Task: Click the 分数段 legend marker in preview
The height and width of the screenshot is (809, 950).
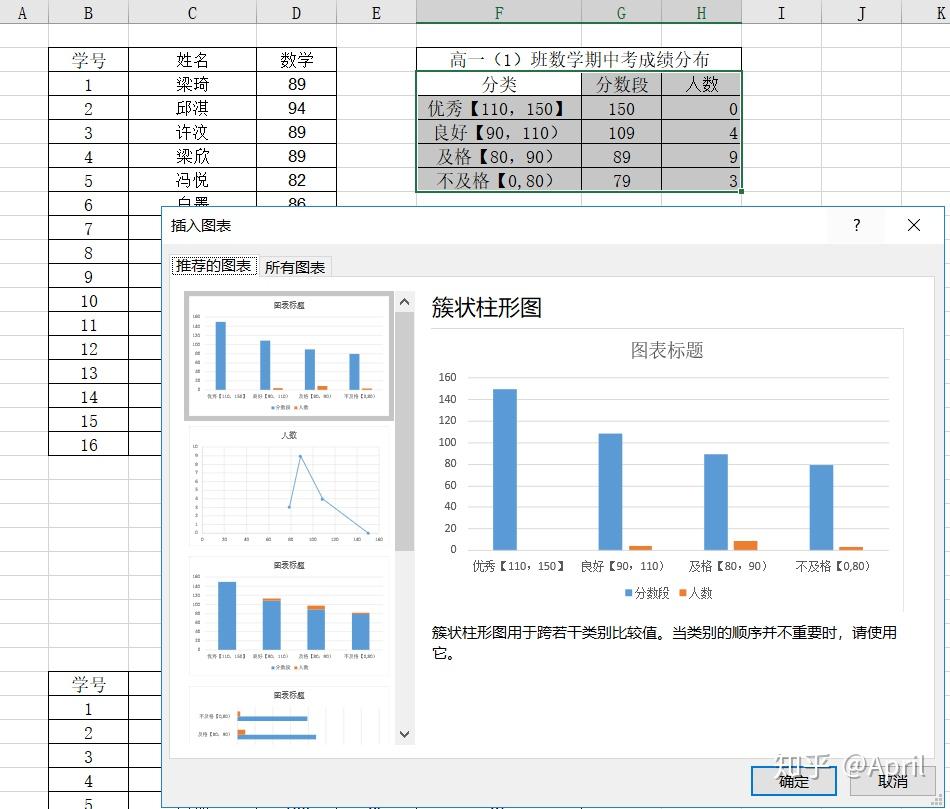Action: point(625,592)
